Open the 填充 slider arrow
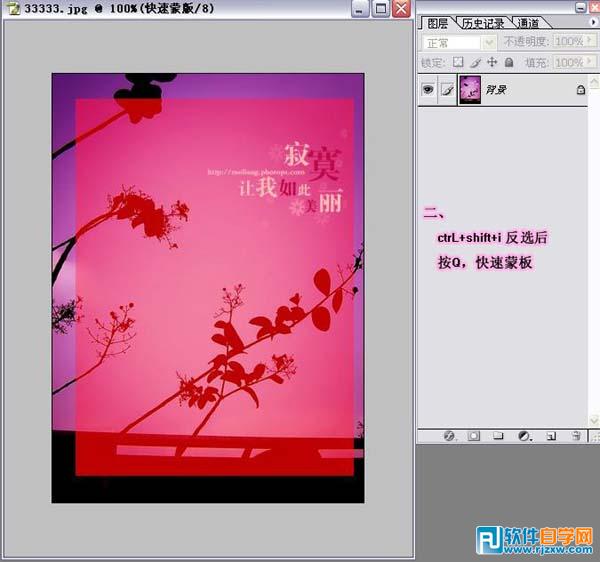Viewport: 600px width, 562px height. click(590, 62)
